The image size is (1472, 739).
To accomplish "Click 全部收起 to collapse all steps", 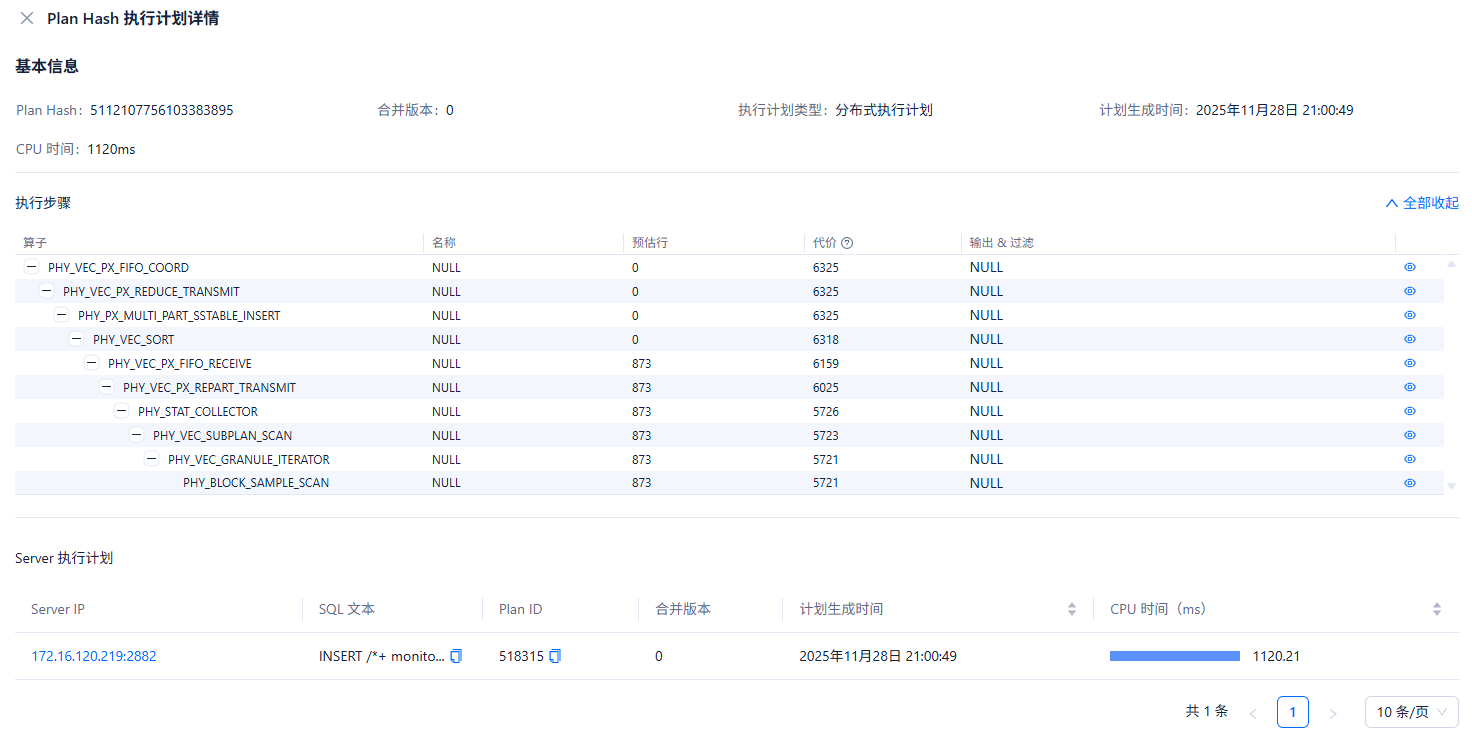I will (x=1421, y=203).
